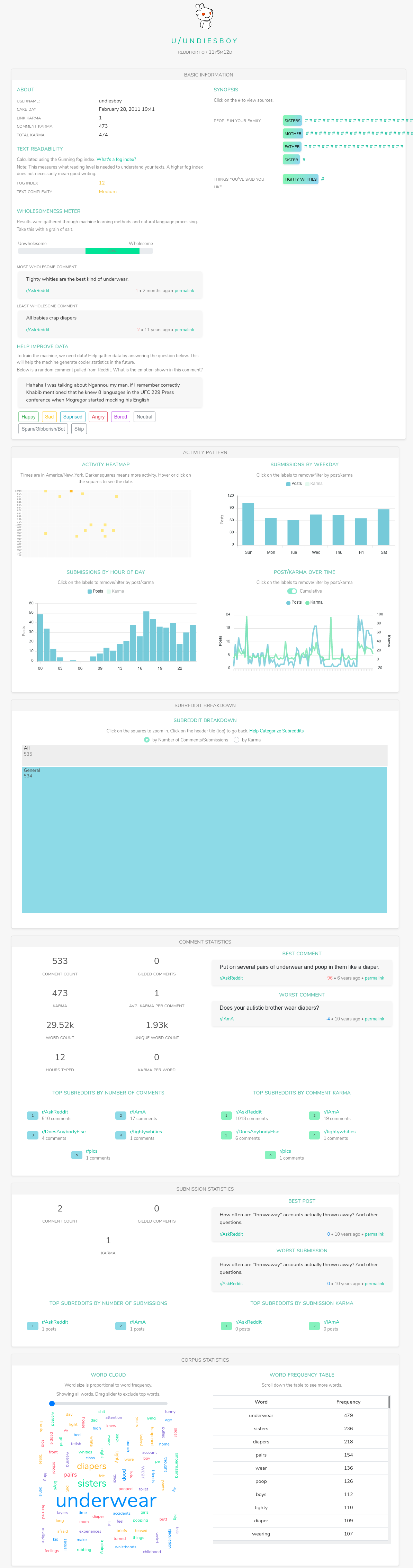Toggle Posts legend in Submissions by Hour chart
The height and width of the screenshot is (1568, 413).
click(x=95, y=591)
